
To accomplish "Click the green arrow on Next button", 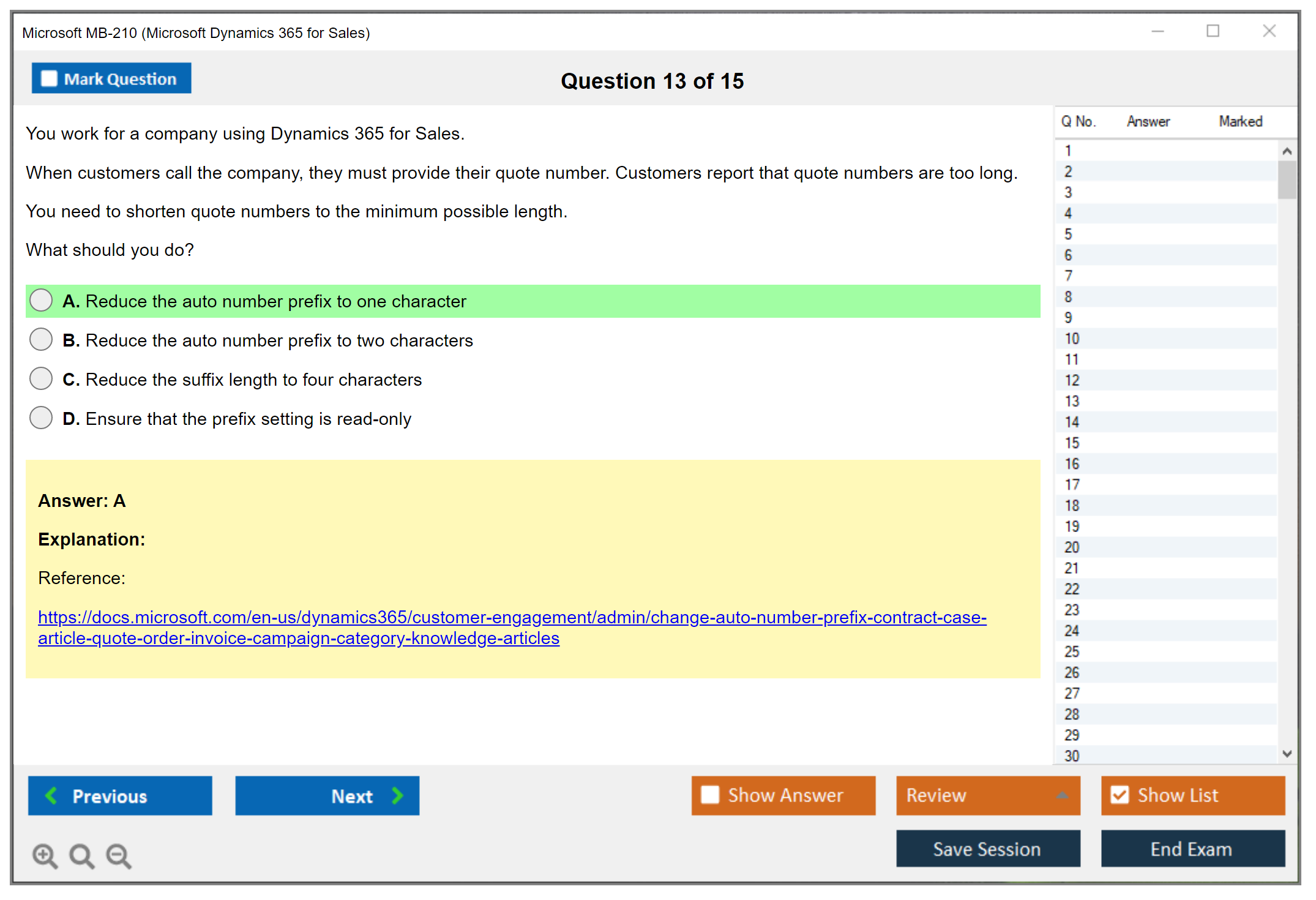I will [x=398, y=796].
